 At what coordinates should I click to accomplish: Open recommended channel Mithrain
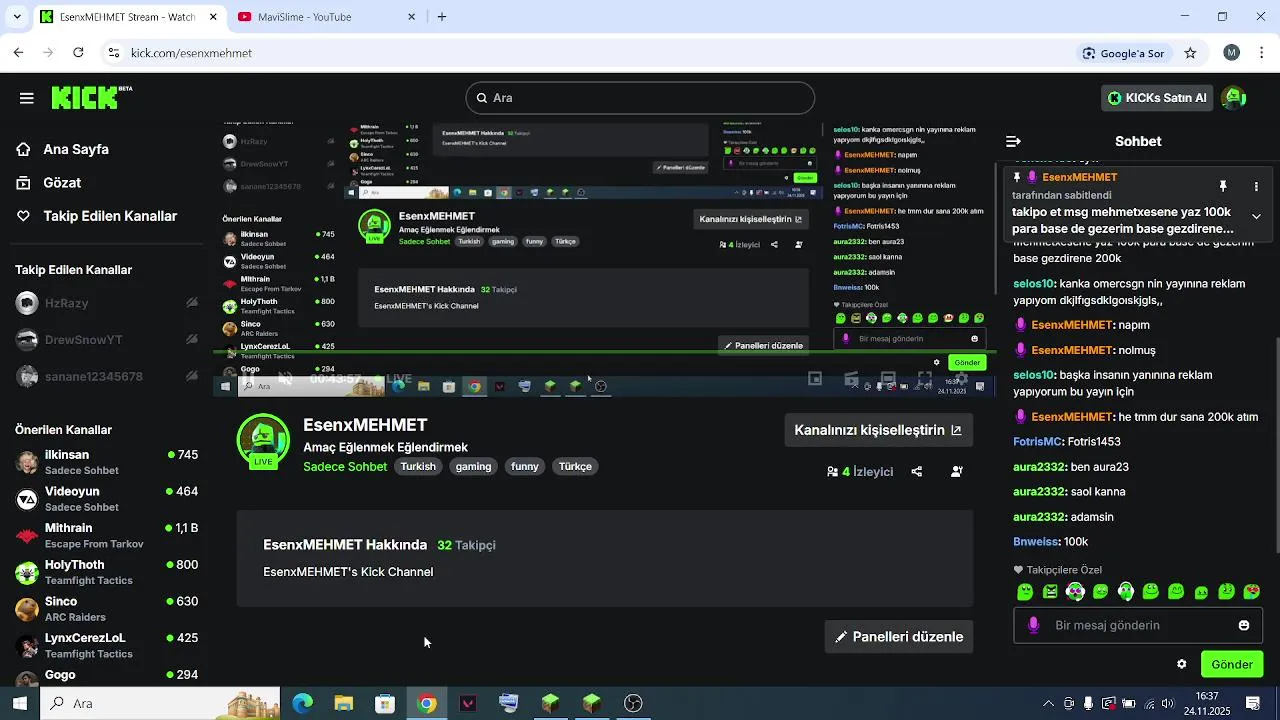click(x=106, y=535)
